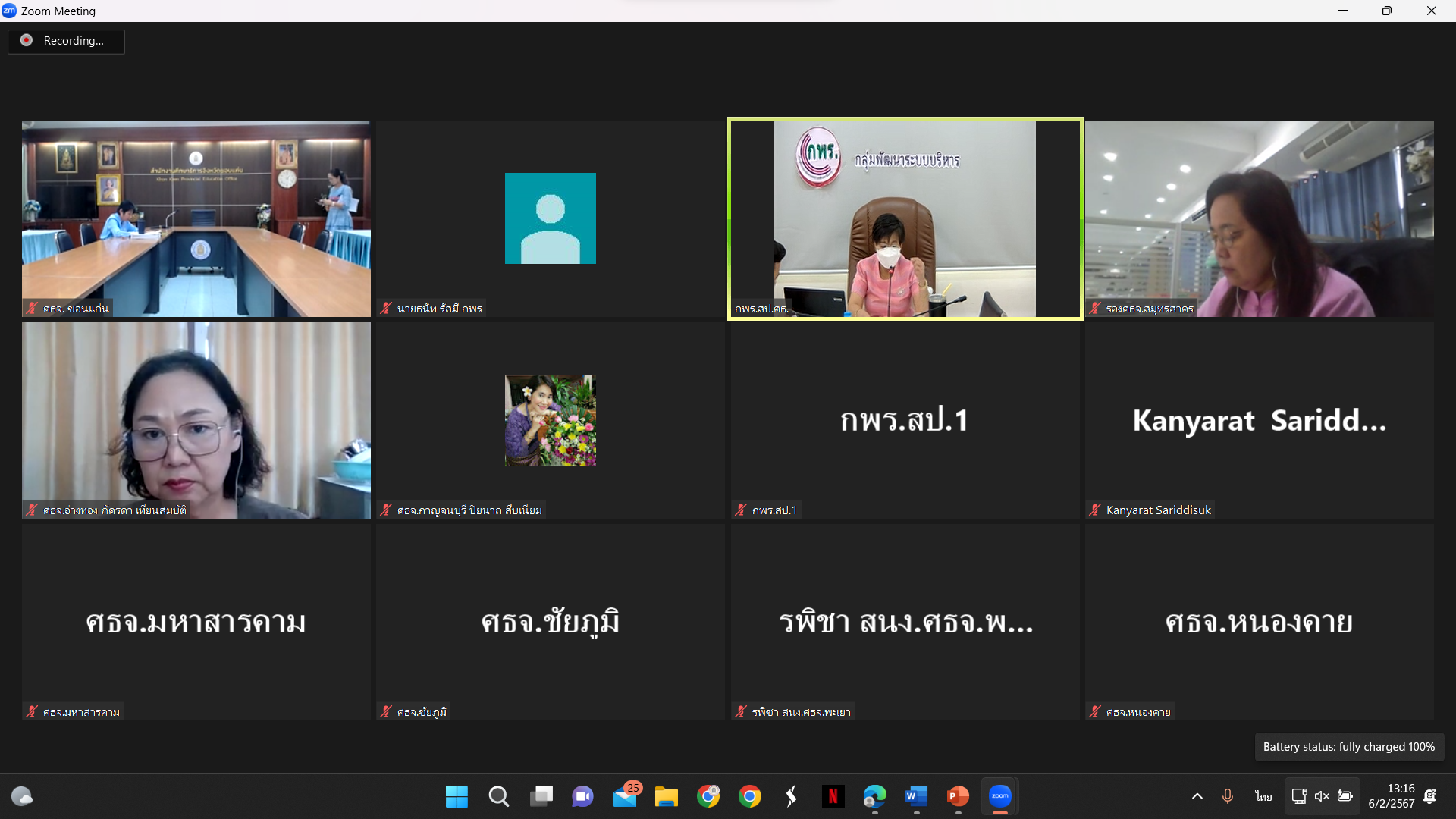
Task: Open the Chat app on taskbar
Action: 582,796
